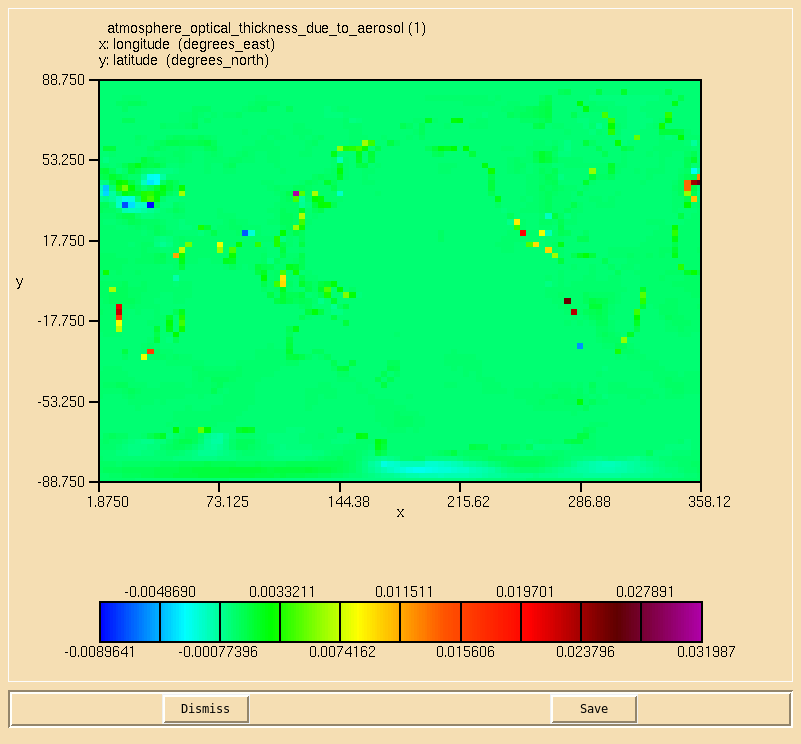This screenshot has height=744, width=801.
Task: Click the 215.62 longitude tick label
Action: [x=468, y=502]
